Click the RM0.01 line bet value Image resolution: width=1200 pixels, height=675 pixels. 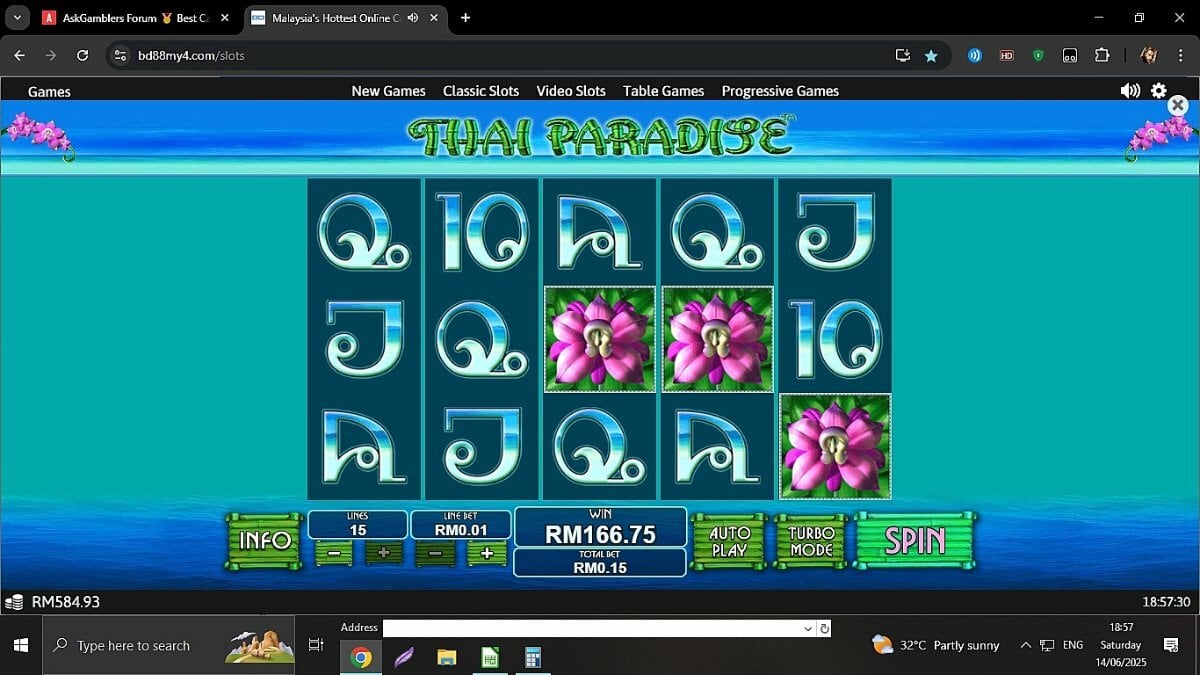(462, 530)
